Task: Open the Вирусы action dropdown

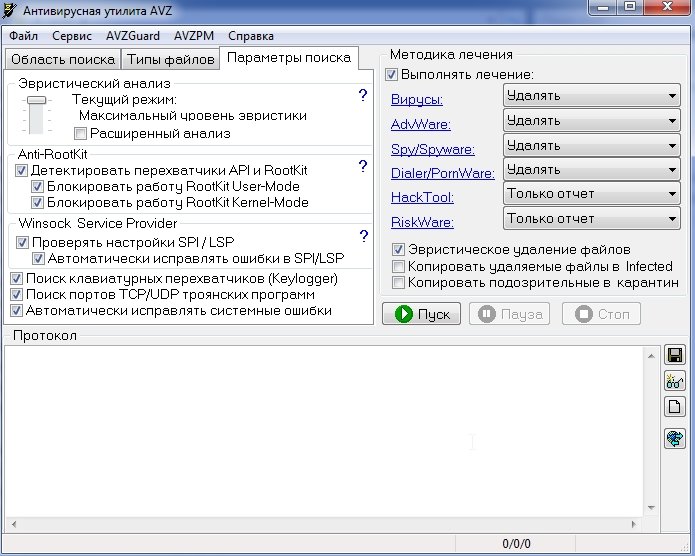Action: 591,95
